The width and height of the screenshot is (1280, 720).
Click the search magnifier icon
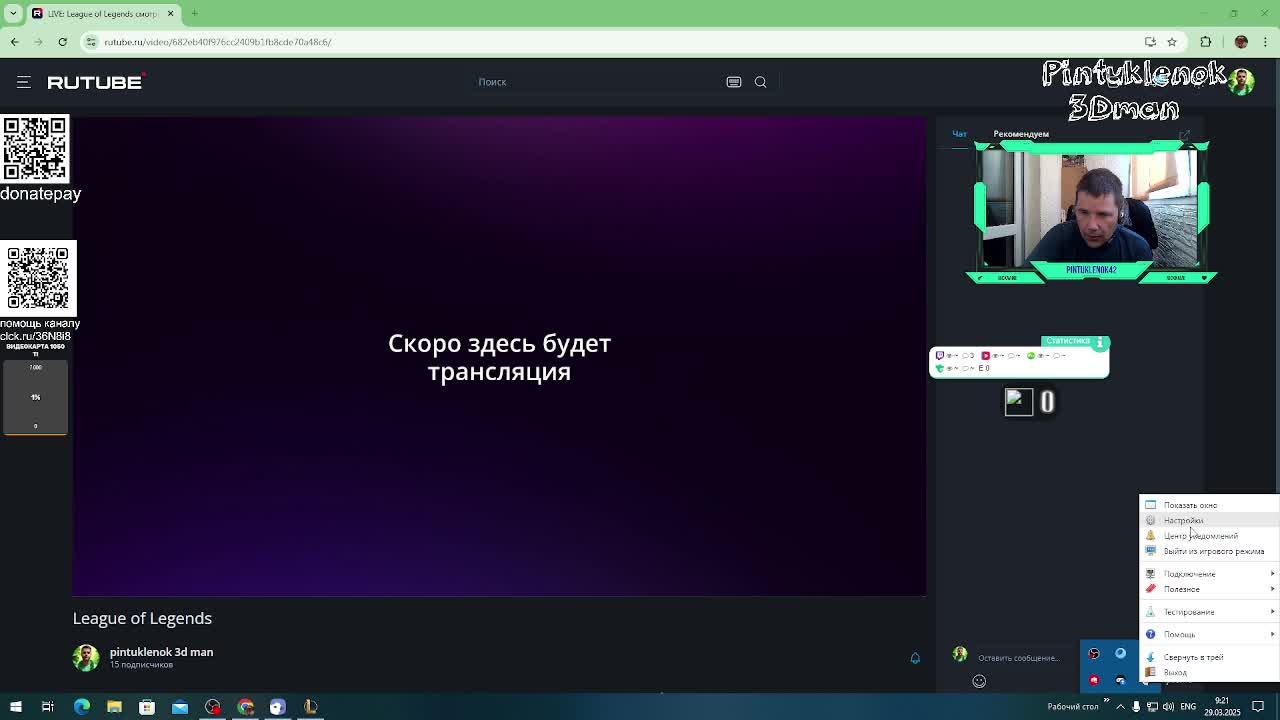[761, 82]
